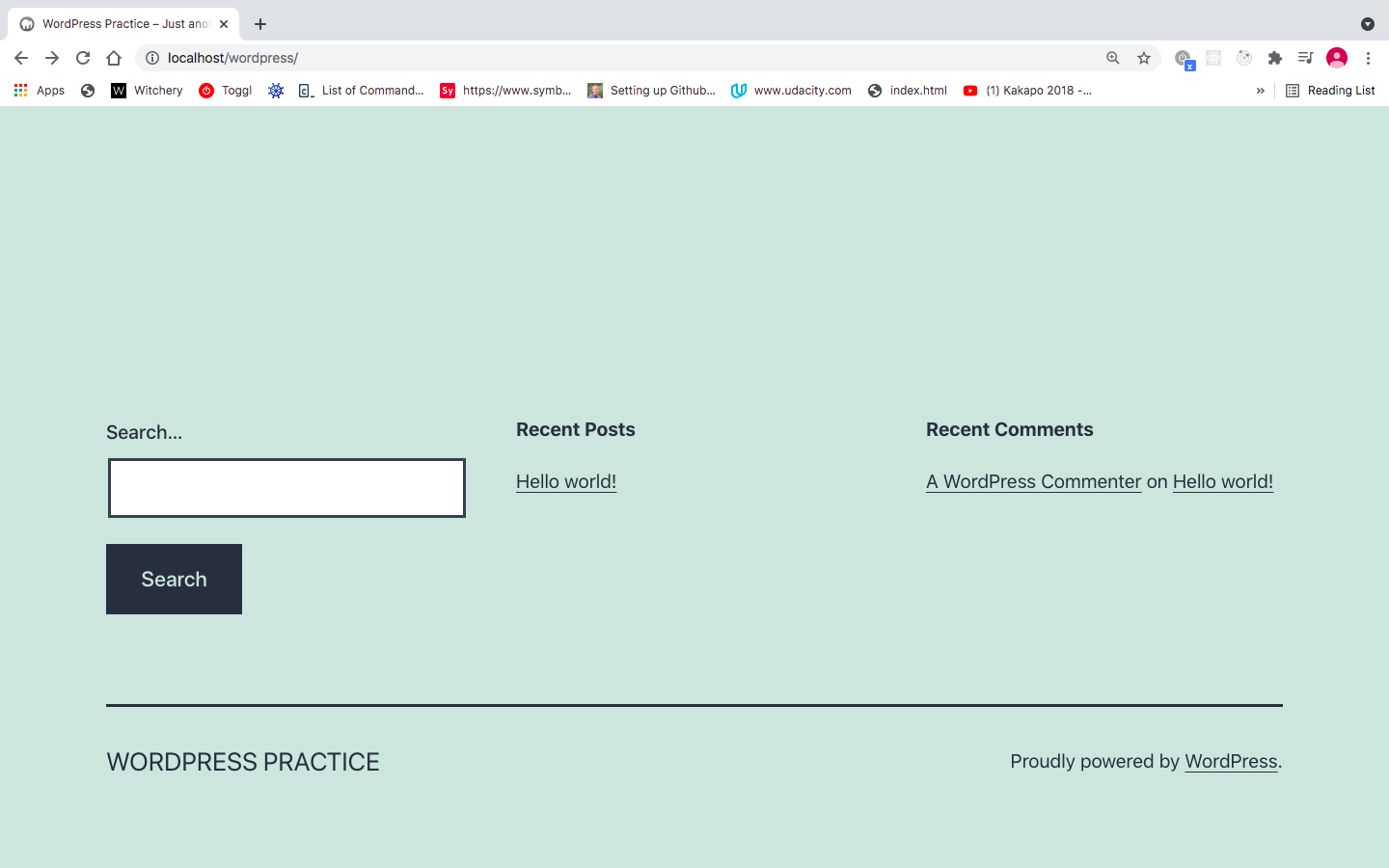Open the Witchery bookmark
The height and width of the screenshot is (868, 1389).
pos(147,91)
